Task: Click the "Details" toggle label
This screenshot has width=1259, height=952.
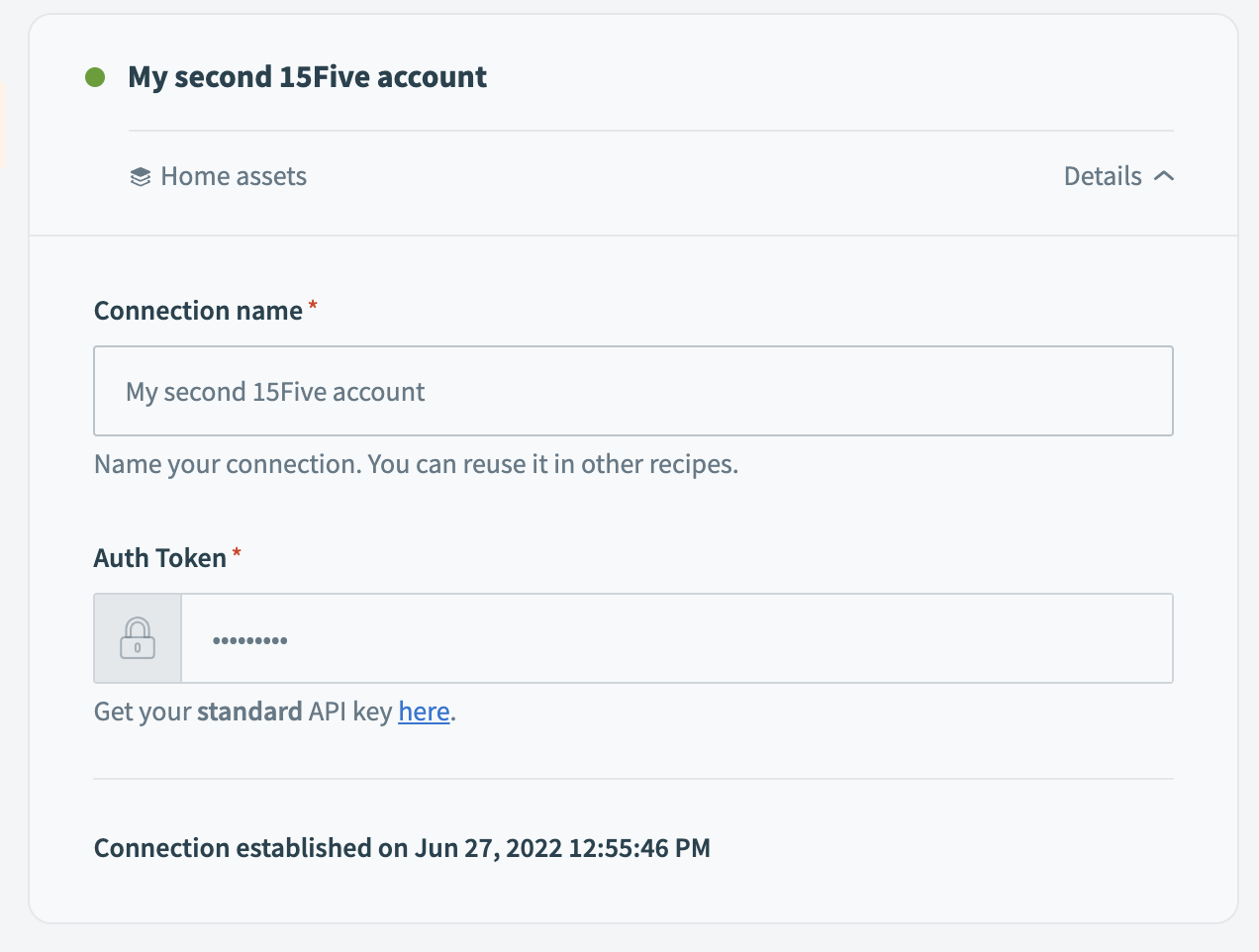Action: [1103, 176]
